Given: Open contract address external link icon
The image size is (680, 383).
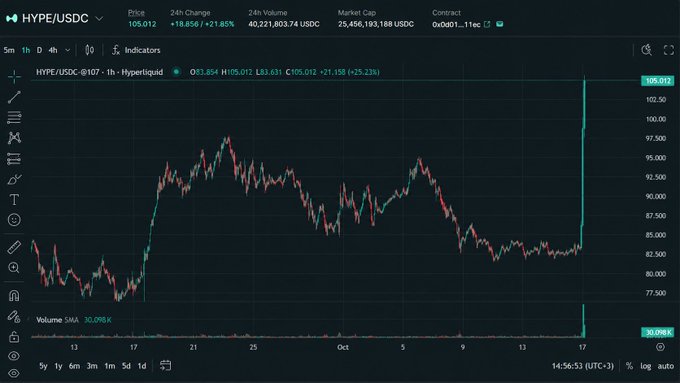Looking at the screenshot, I should click(x=487, y=24).
